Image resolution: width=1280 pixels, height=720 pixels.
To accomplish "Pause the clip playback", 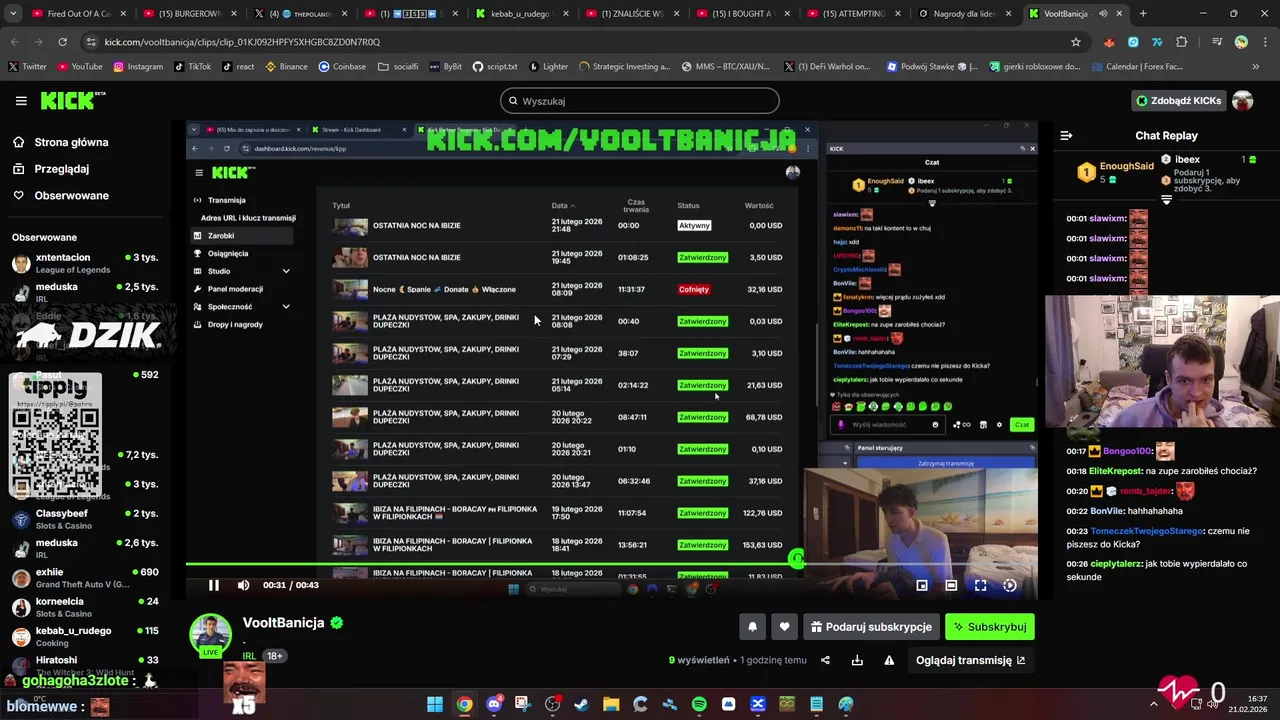I will (213, 585).
